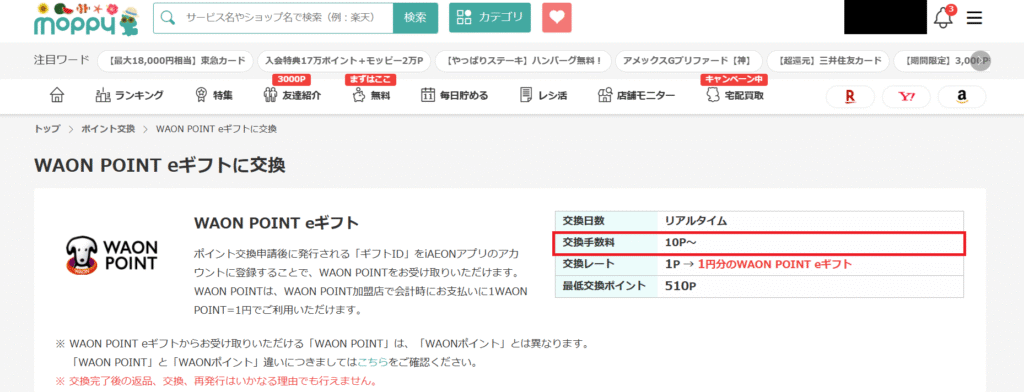Click ポイント交換 breadcrumb link
Image resolution: width=1024 pixels, height=392 pixels.
(108, 129)
